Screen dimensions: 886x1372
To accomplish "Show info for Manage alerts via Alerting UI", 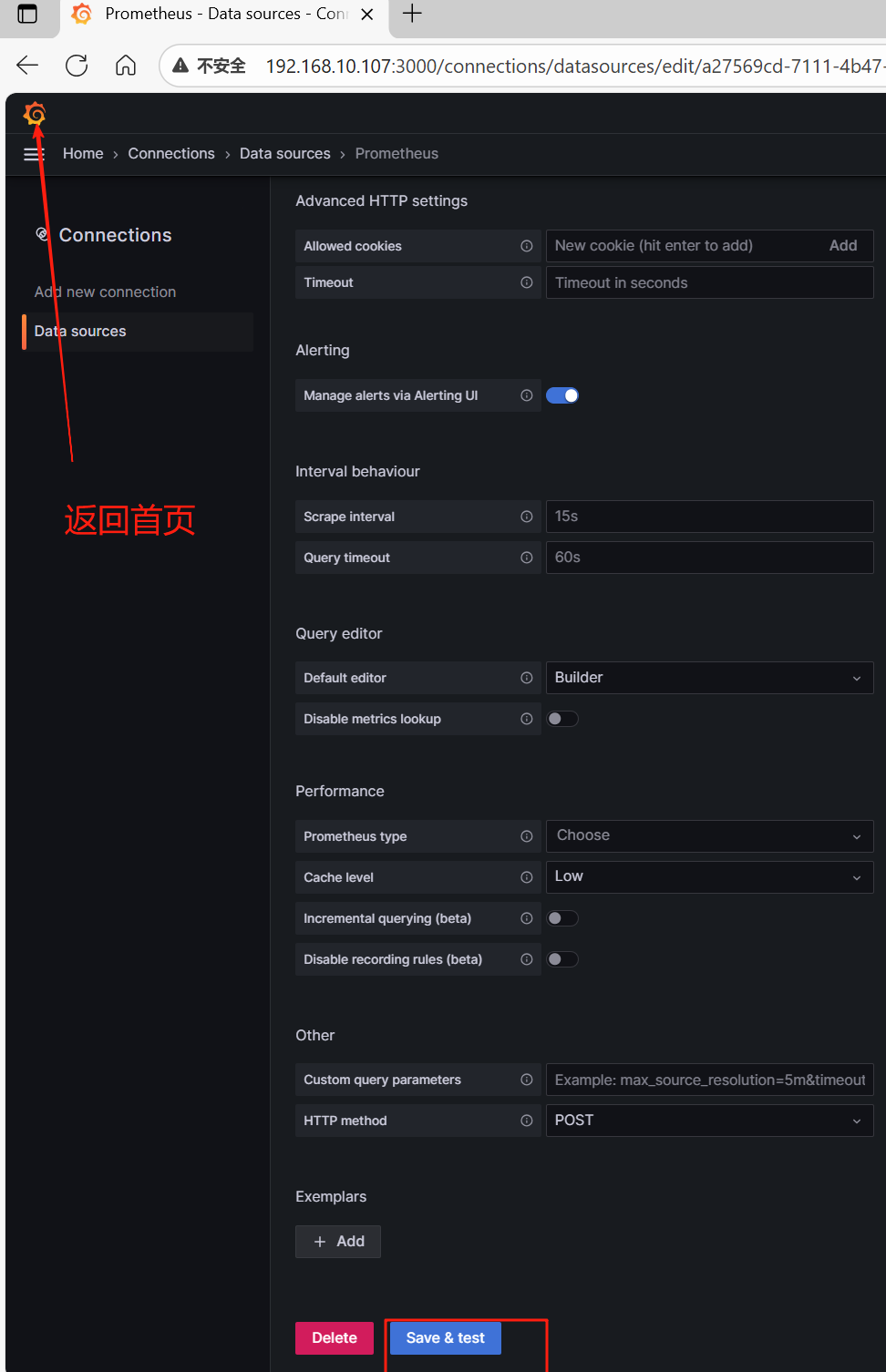I will (x=527, y=395).
